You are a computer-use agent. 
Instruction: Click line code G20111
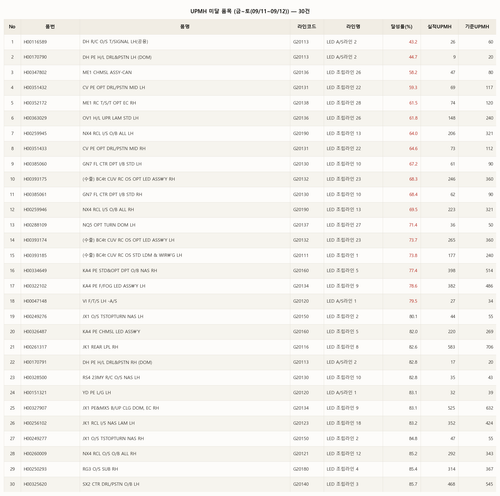301,255
